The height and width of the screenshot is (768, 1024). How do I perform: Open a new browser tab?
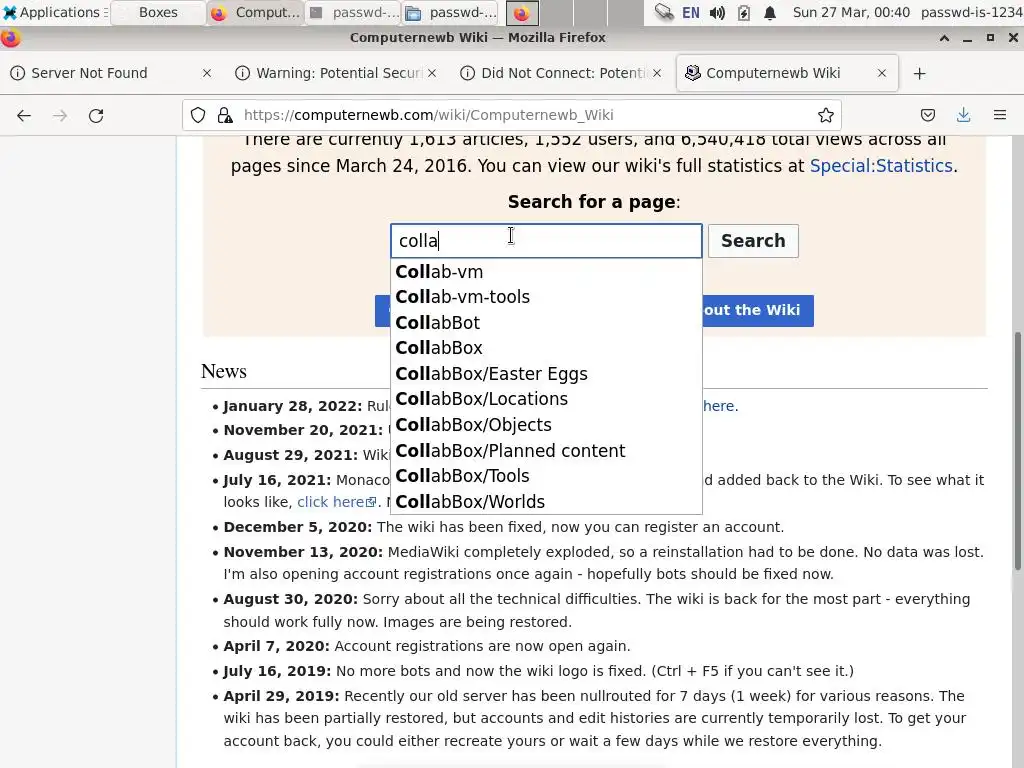pyautogui.click(x=920, y=74)
